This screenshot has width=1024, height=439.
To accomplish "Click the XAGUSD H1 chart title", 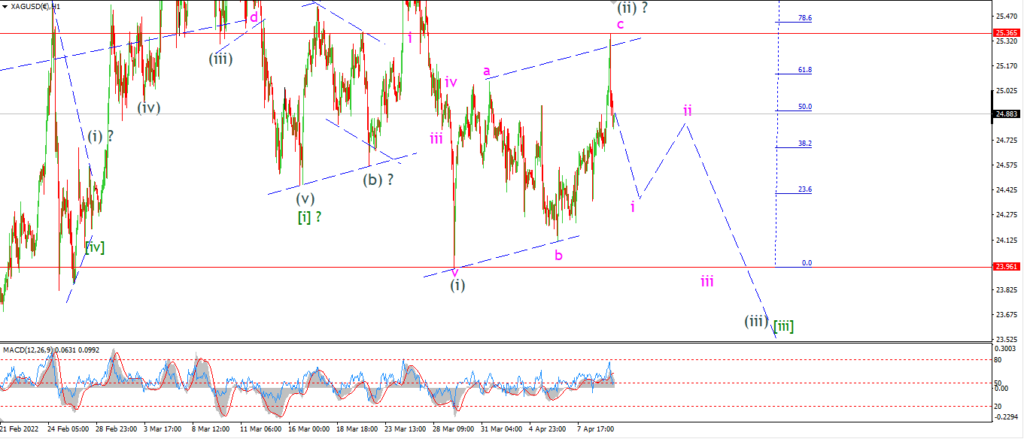I will point(35,6).
